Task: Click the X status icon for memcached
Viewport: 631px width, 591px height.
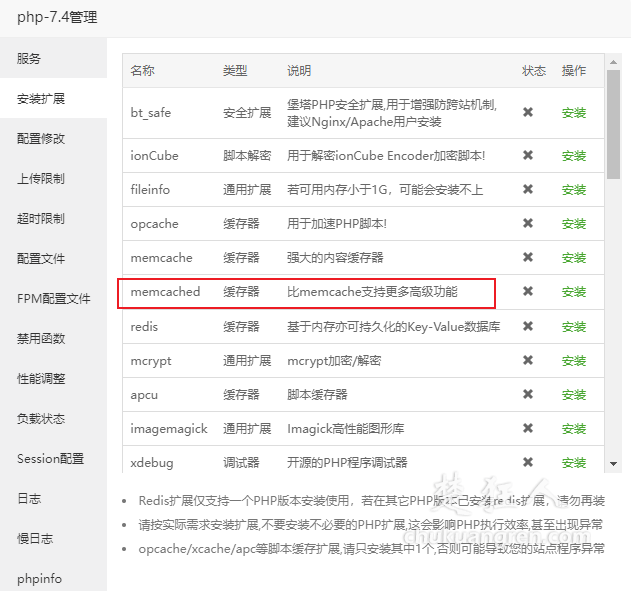Action: pos(528,291)
